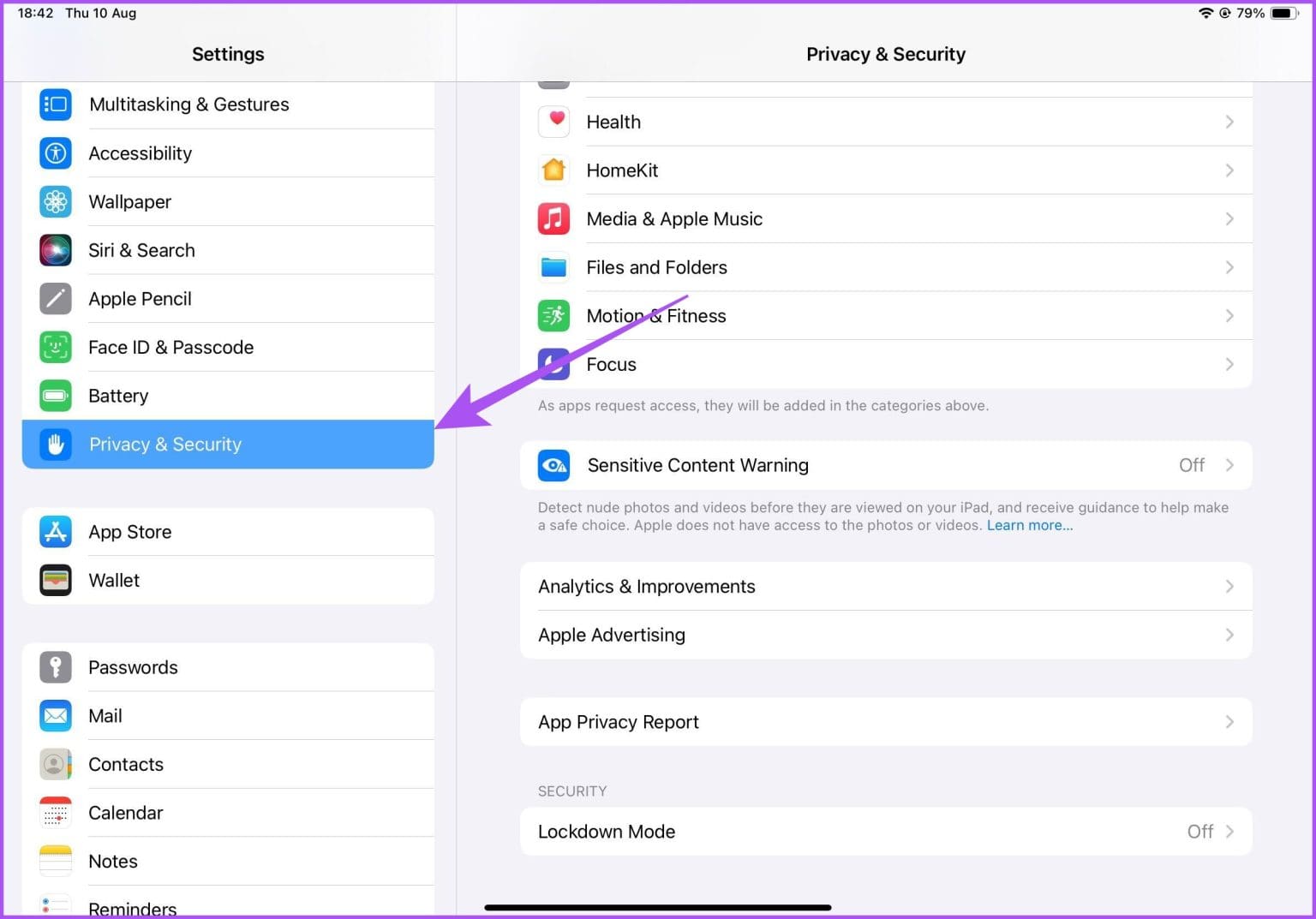Select the Motion & Fitness icon

pyautogui.click(x=553, y=315)
